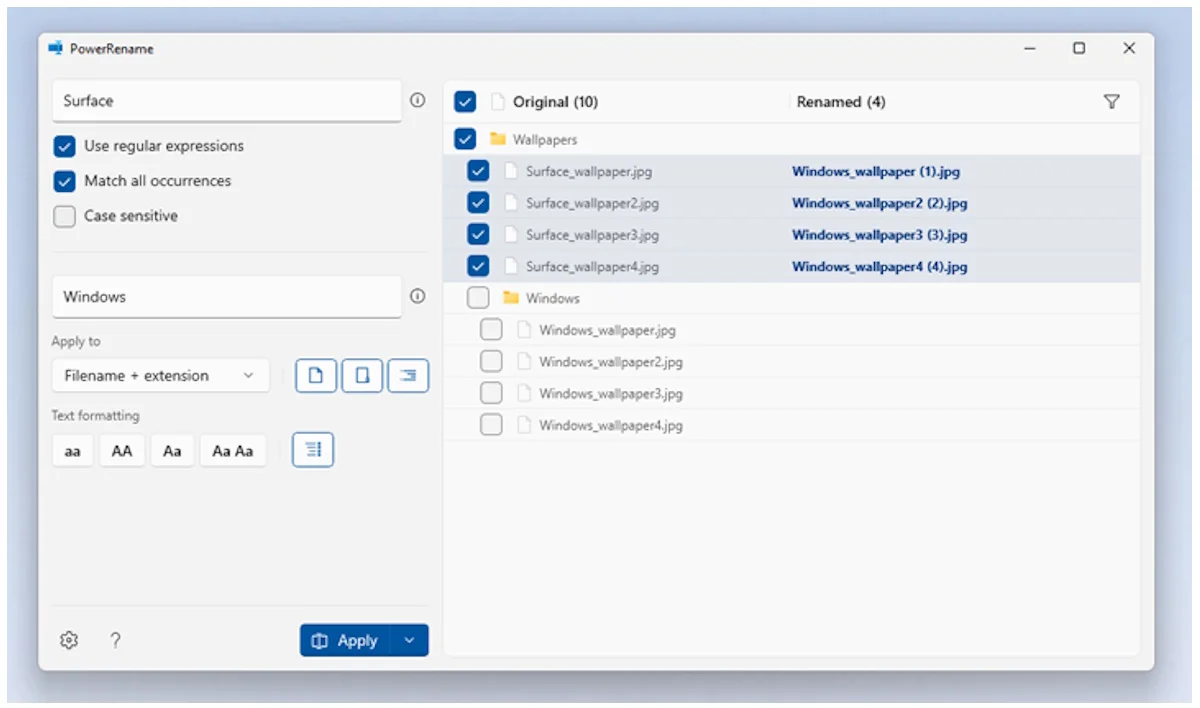Click the PowerRename app icon in title bar
The height and width of the screenshot is (708, 1200).
click(x=56, y=48)
